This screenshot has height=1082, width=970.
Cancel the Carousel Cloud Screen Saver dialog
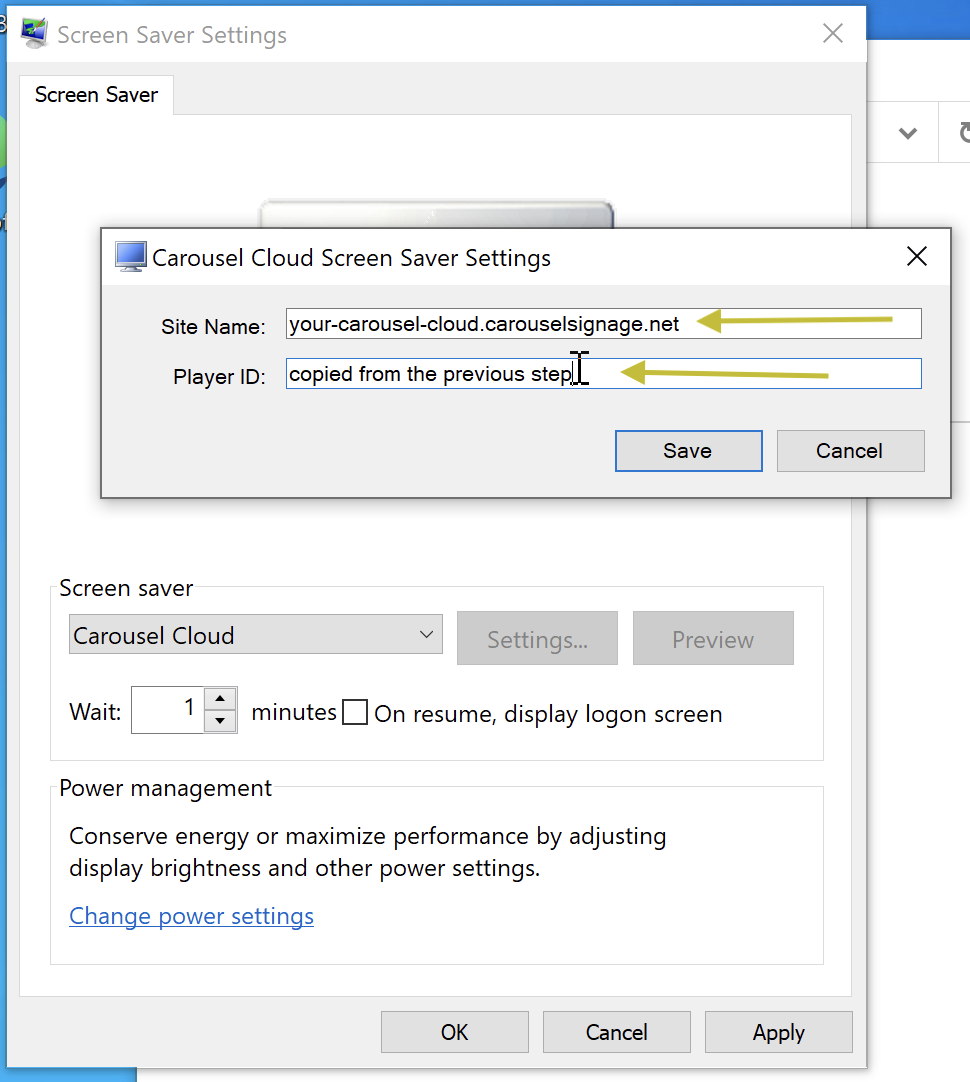(x=850, y=450)
